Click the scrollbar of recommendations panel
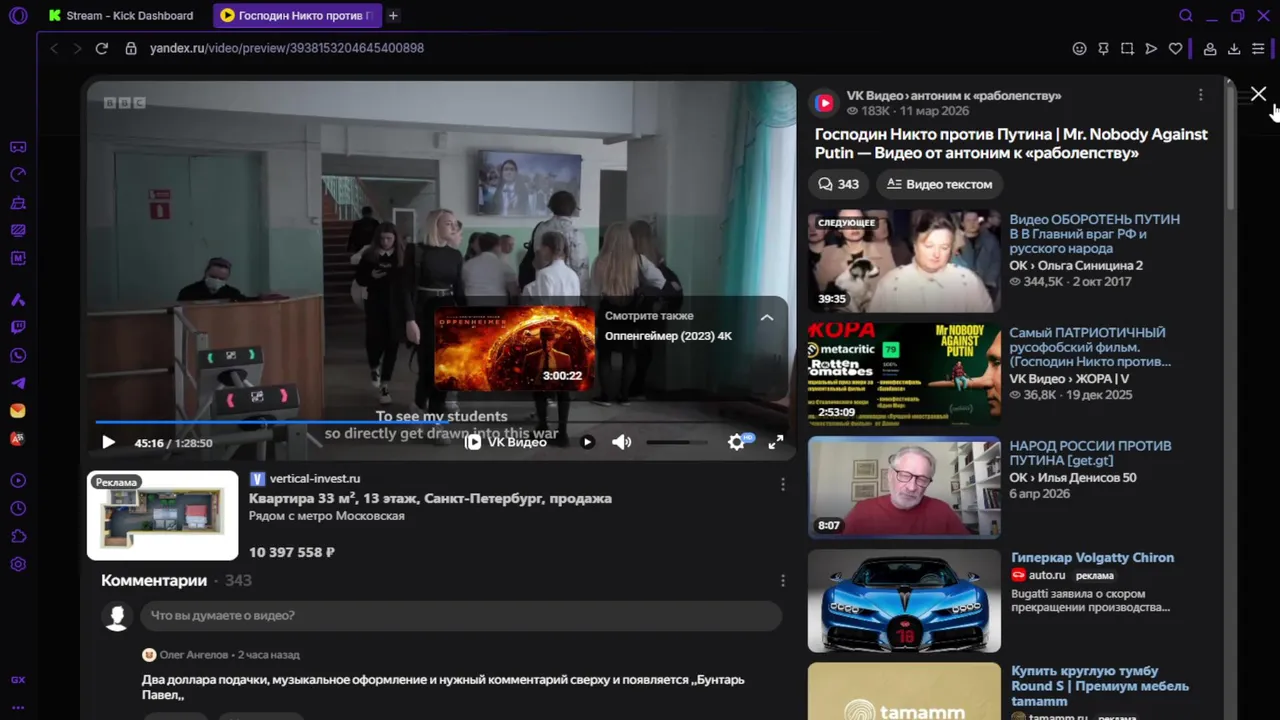 click(1231, 150)
